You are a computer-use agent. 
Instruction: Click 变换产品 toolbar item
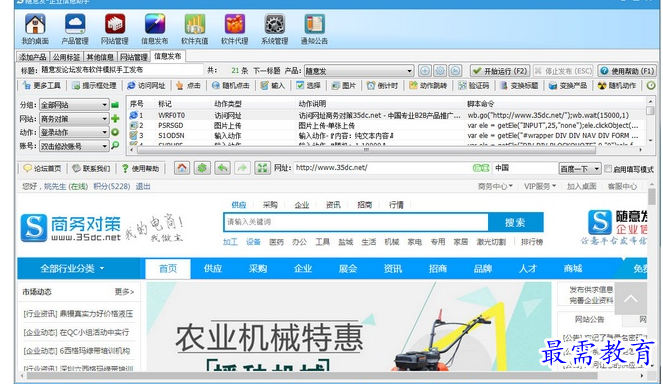568,85
